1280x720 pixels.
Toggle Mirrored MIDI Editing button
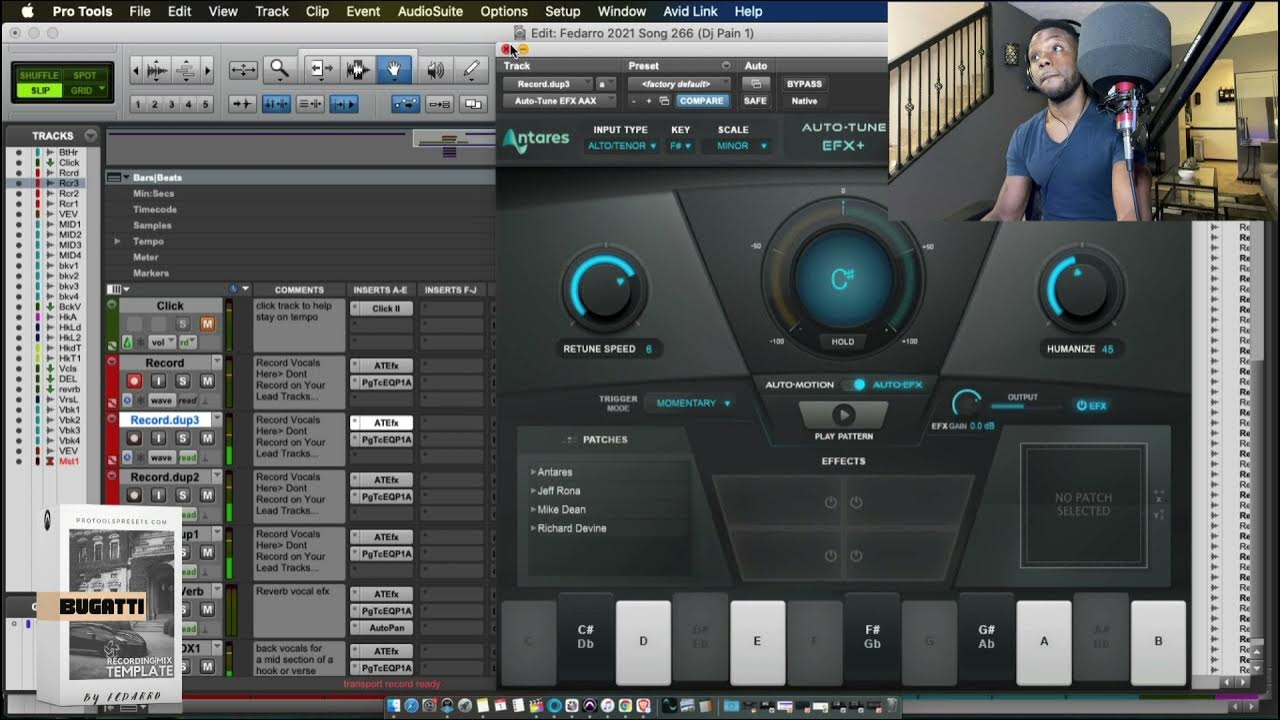tap(439, 103)
